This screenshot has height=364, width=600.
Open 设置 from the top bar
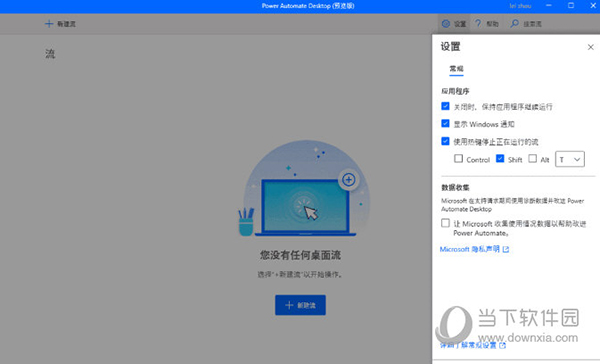(x=454, y=24)
